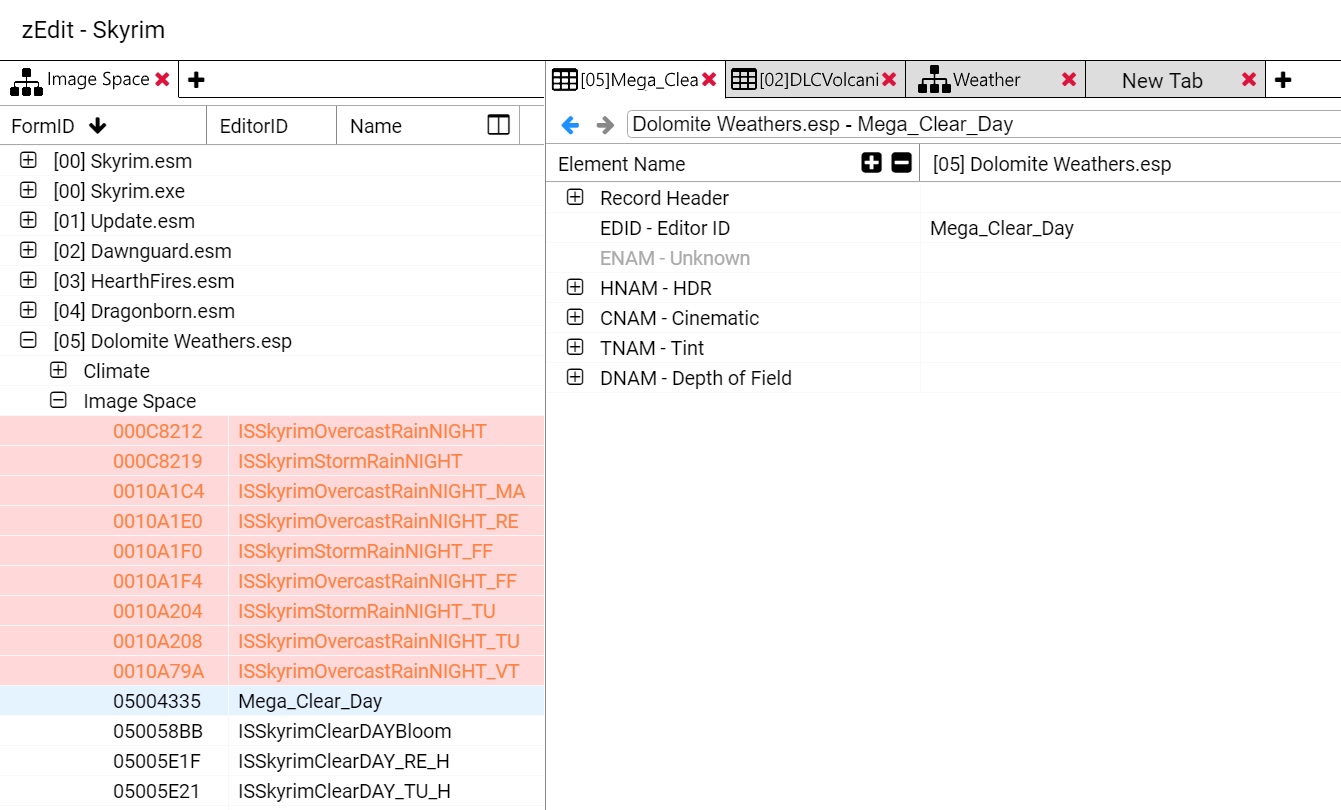
Task: Click the EDID - Editor ID element
Action: click(665, 228)
